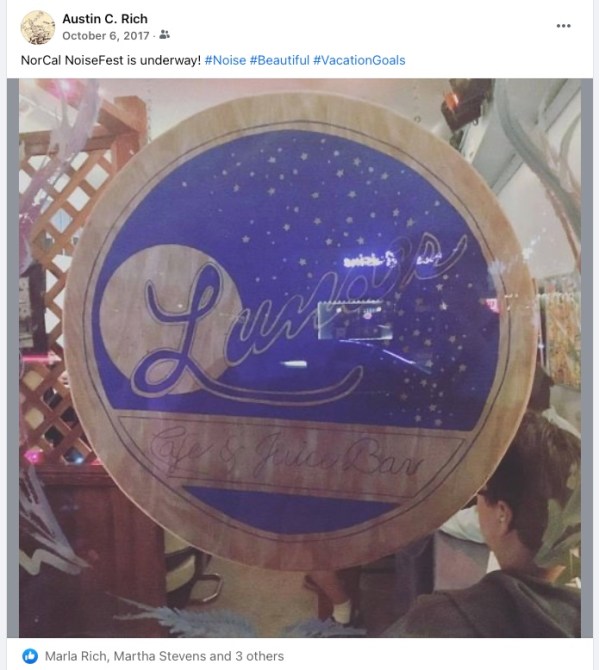Click the 'NorCal NoiseFest is underway!' caption text
The height and width of the screenshot is (670, 599).
tap(111, 60)
